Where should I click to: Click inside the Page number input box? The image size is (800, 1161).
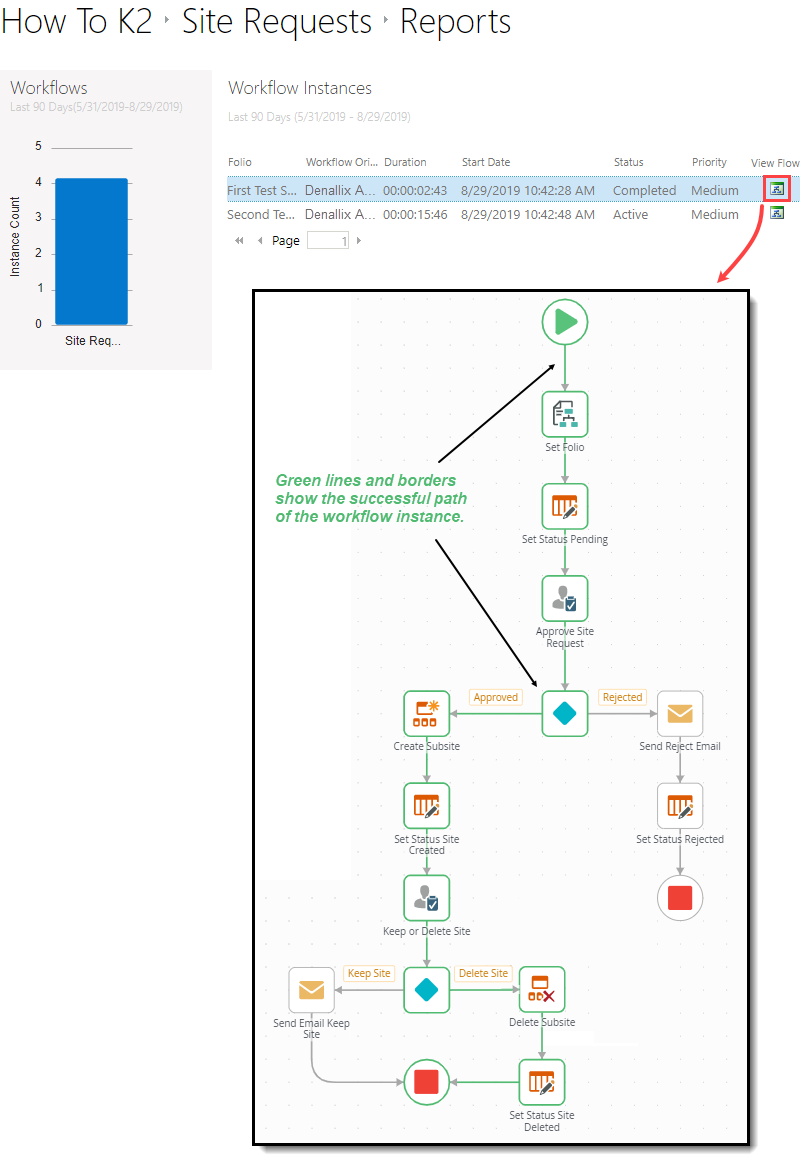[331, 240]
